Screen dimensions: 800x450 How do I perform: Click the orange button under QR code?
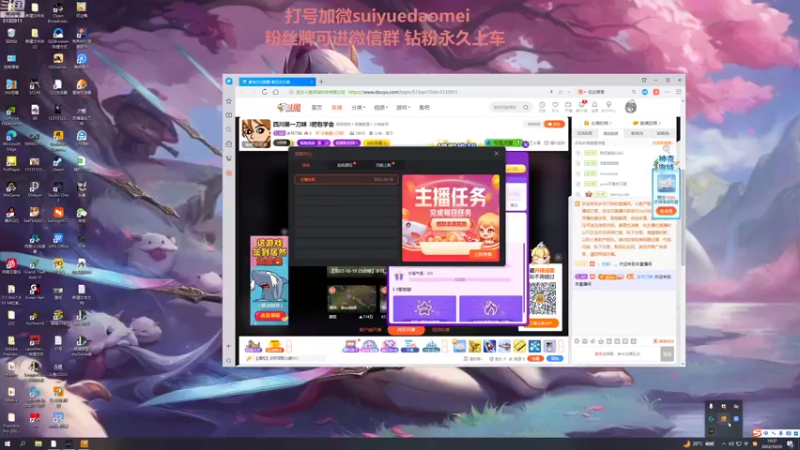point(543,323)
